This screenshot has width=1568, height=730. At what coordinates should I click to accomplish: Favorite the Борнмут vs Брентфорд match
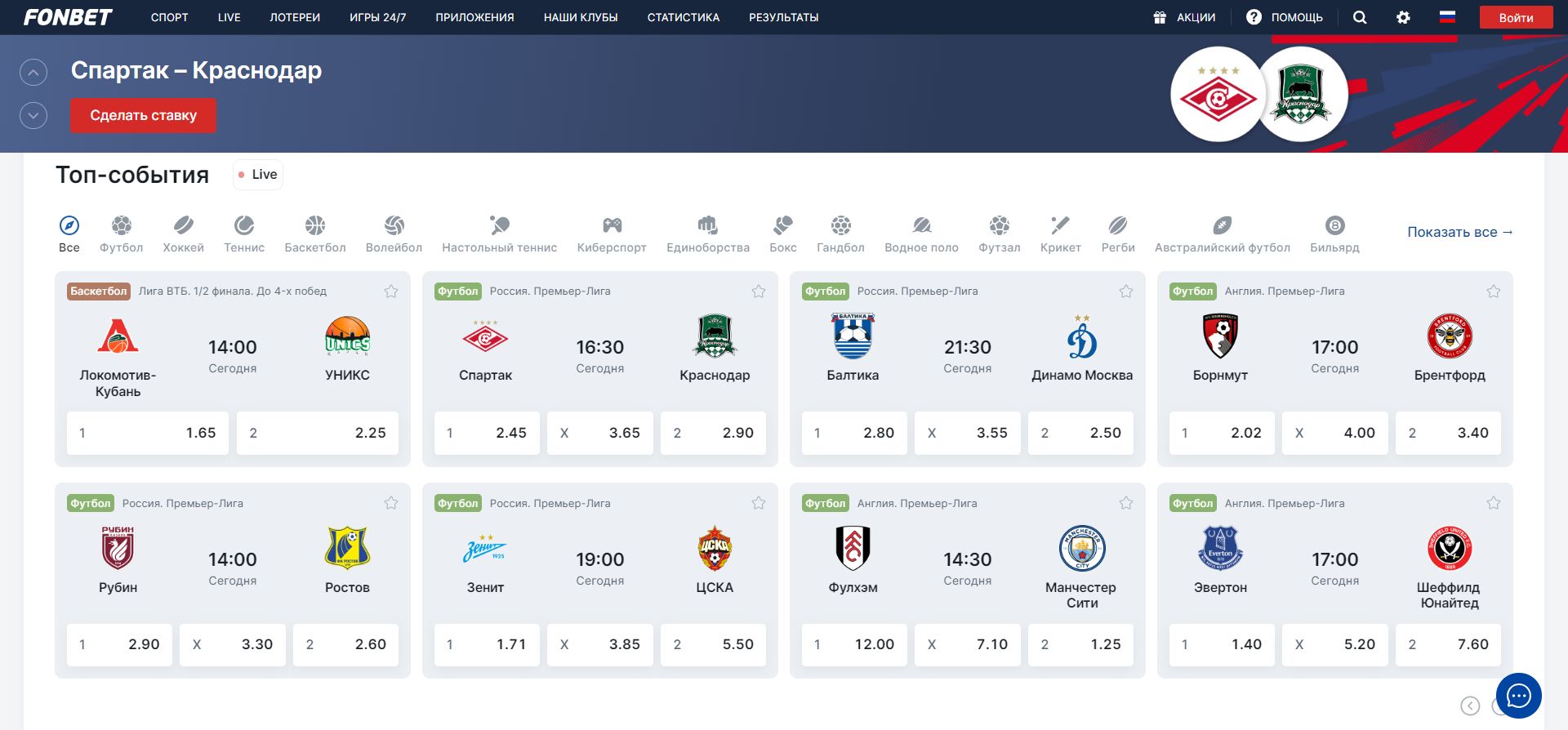[1494, 292]
